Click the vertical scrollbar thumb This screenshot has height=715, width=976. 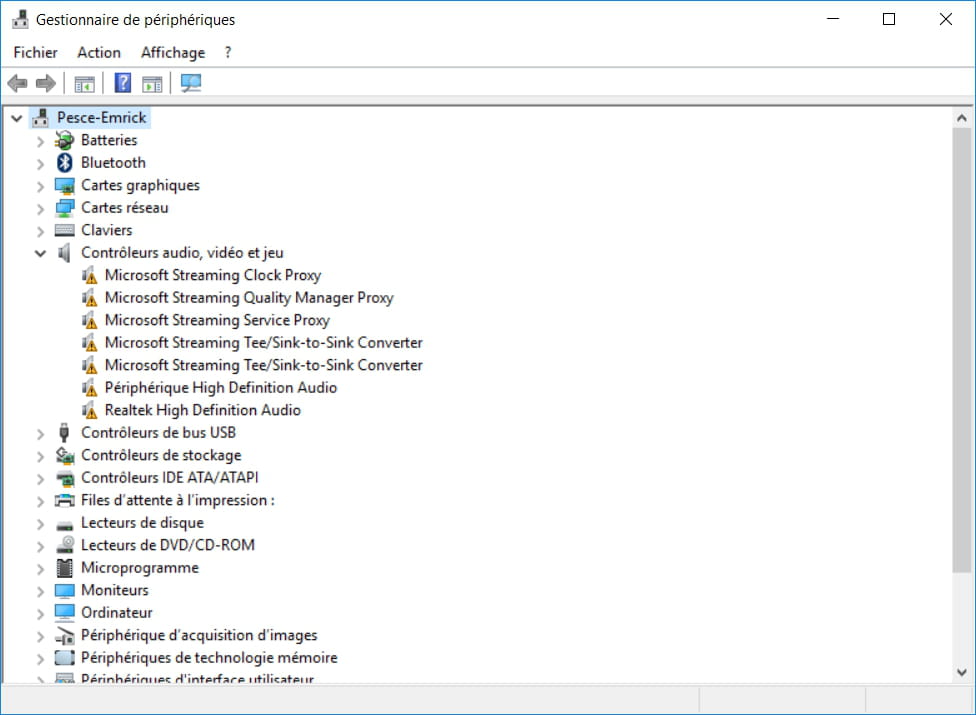coord(962,350)
